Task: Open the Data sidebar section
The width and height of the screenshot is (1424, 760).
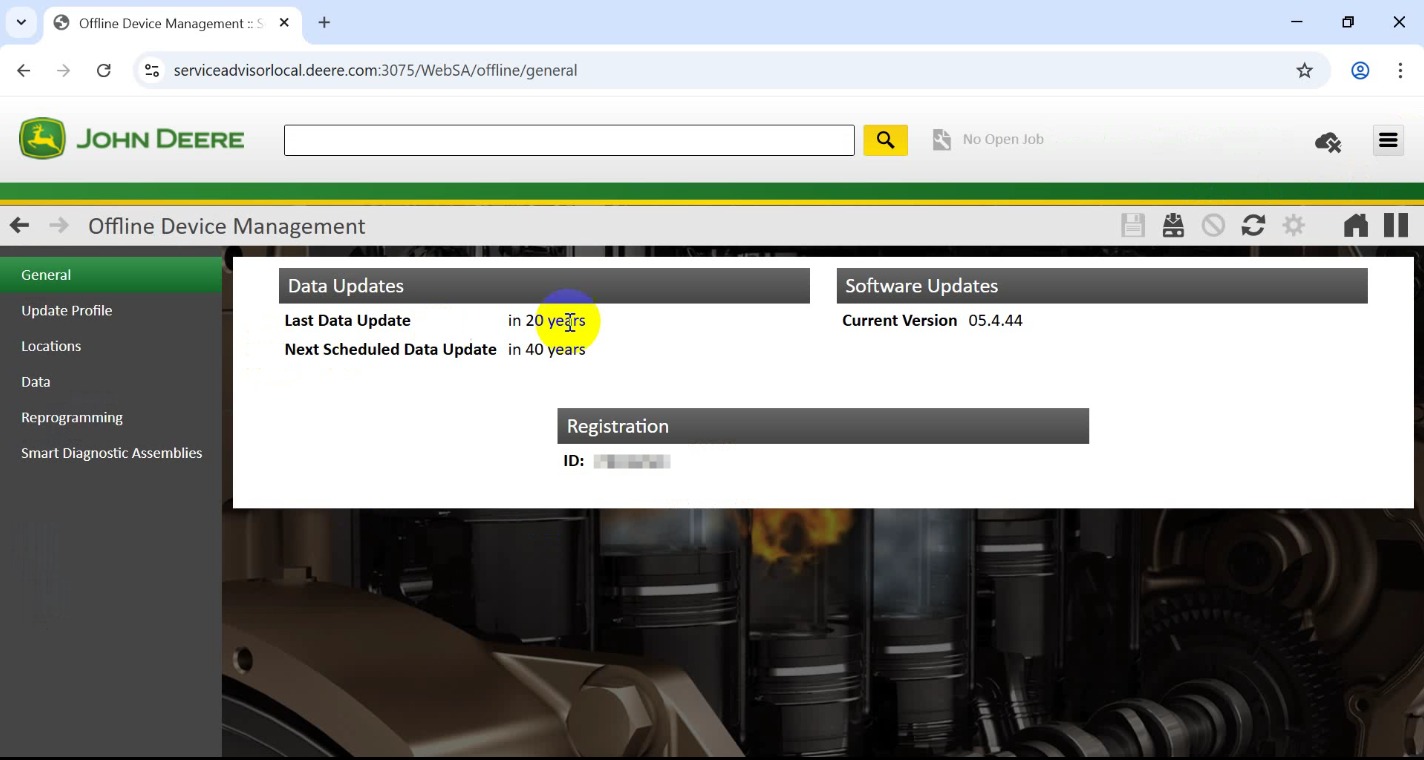Action: point(36,382)
